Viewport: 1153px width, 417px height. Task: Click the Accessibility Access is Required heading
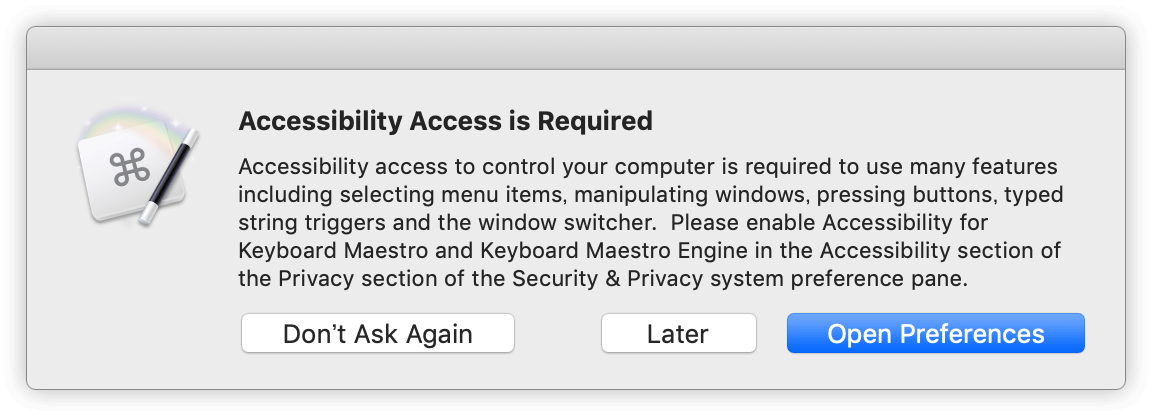445,121
